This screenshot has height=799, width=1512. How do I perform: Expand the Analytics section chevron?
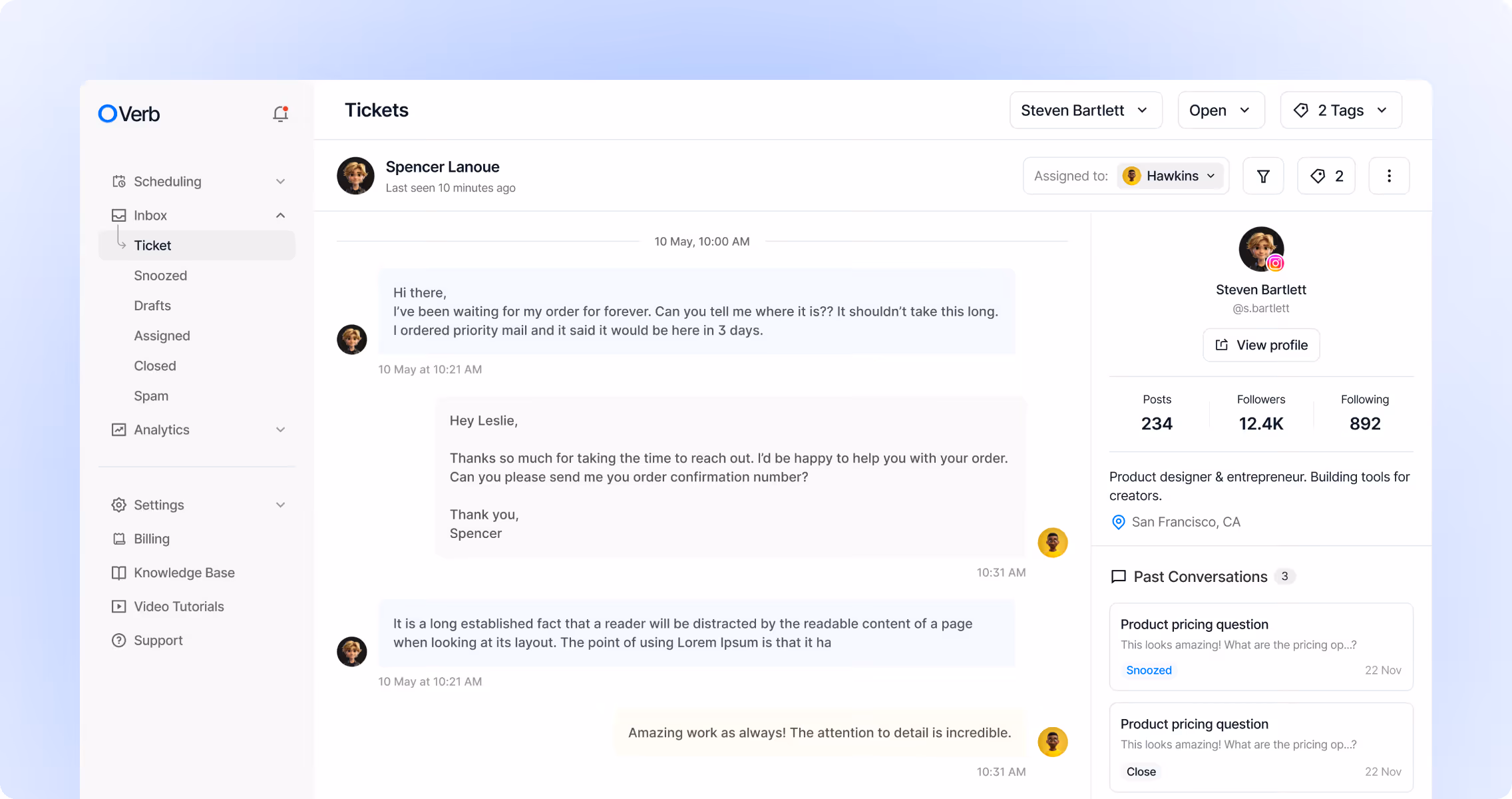pos(280,429)
